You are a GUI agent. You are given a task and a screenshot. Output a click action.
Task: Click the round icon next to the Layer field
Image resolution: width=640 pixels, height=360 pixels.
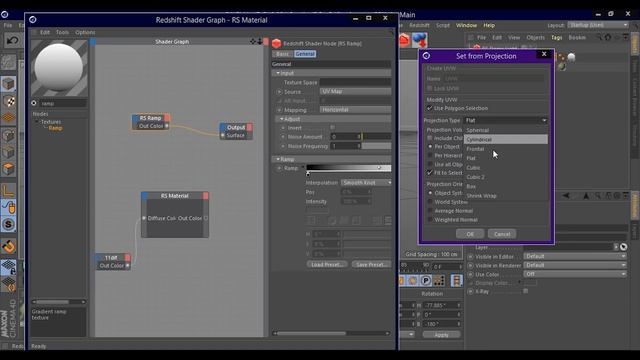(623, 247)
